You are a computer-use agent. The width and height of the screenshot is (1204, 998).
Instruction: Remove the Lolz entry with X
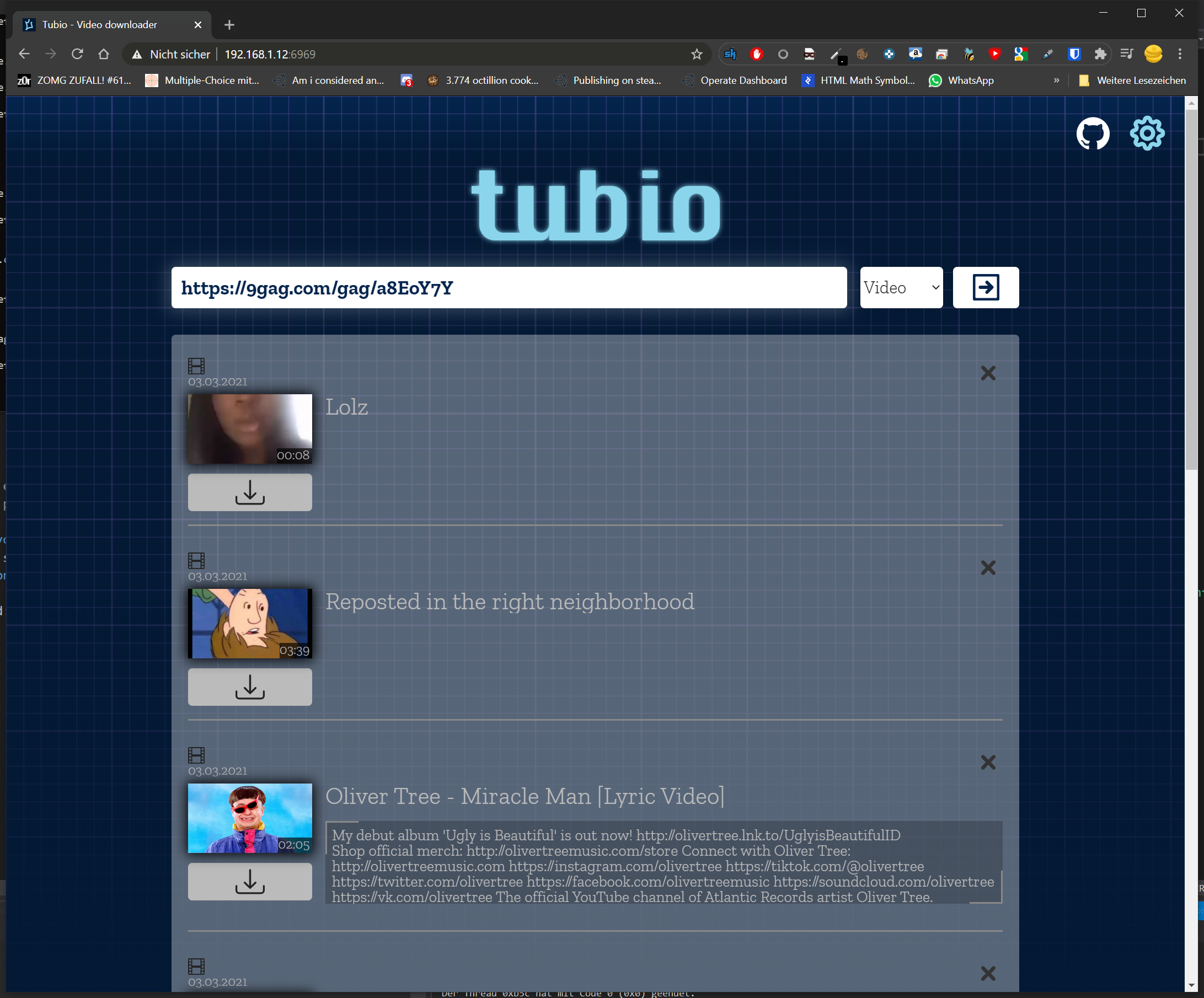[x=987, y=373]
